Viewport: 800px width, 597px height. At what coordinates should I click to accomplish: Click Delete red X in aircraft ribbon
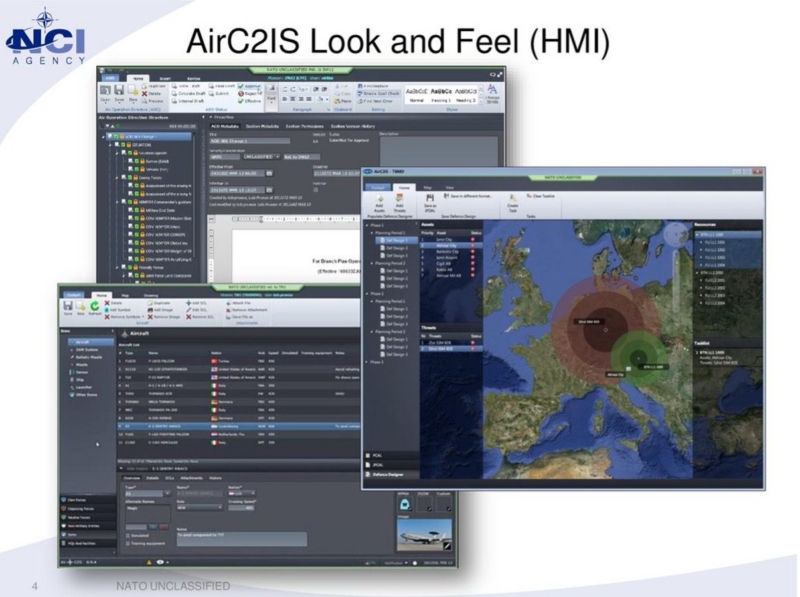(107, 301)
